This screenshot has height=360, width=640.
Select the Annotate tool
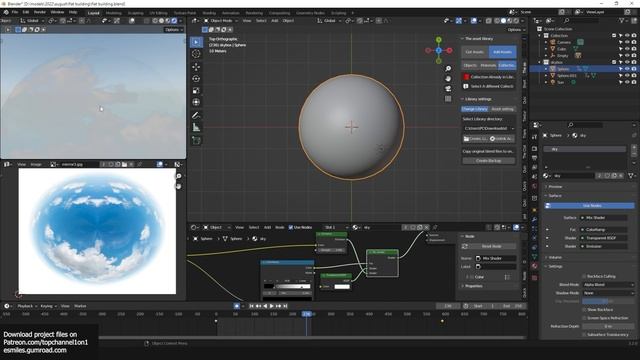196,116
